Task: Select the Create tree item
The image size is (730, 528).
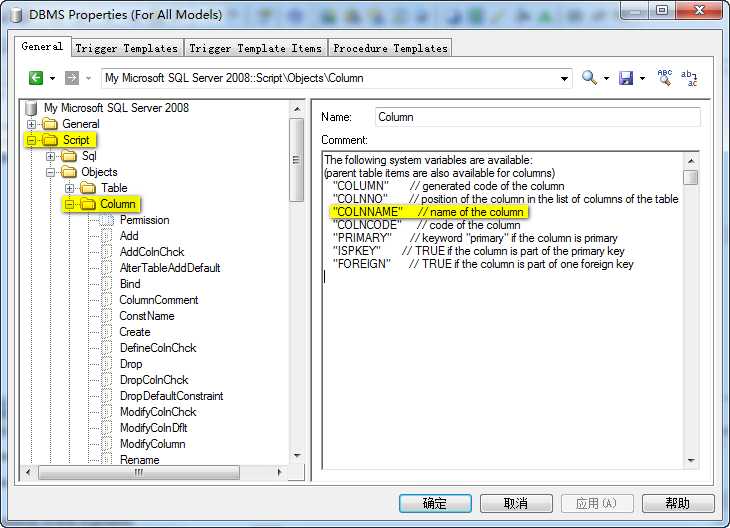Action: (135, 332)
